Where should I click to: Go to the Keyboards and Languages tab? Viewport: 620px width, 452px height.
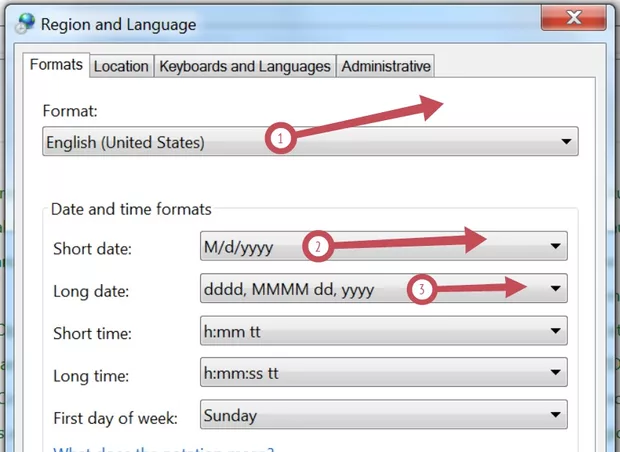pyautogui.click(x=245, y=67)
